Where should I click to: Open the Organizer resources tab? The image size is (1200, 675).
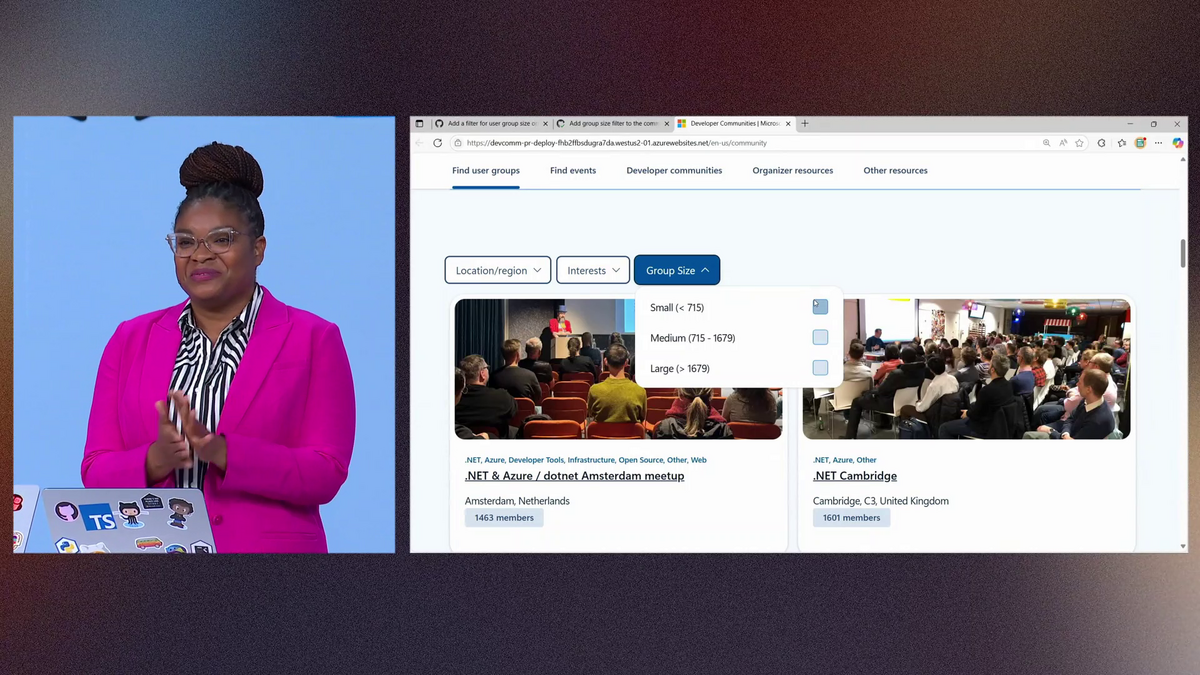[x=793, y=171]
